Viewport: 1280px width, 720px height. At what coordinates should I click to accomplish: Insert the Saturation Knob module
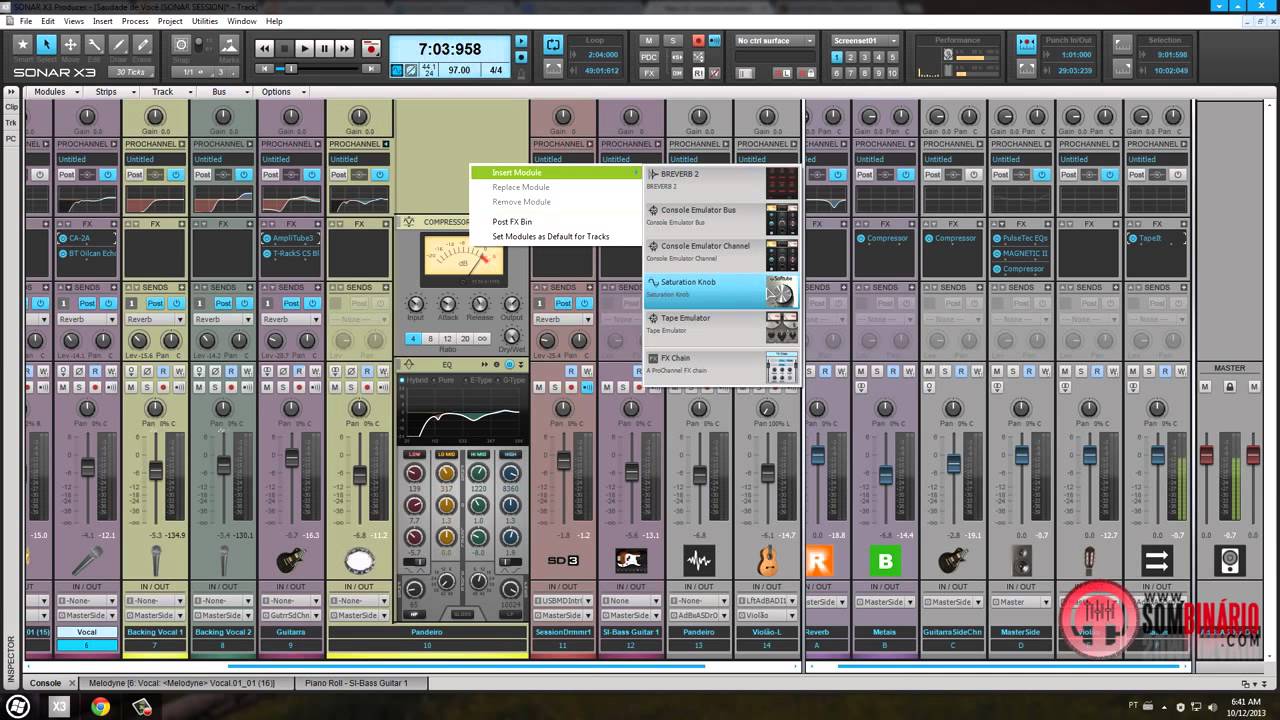point(721,290)
